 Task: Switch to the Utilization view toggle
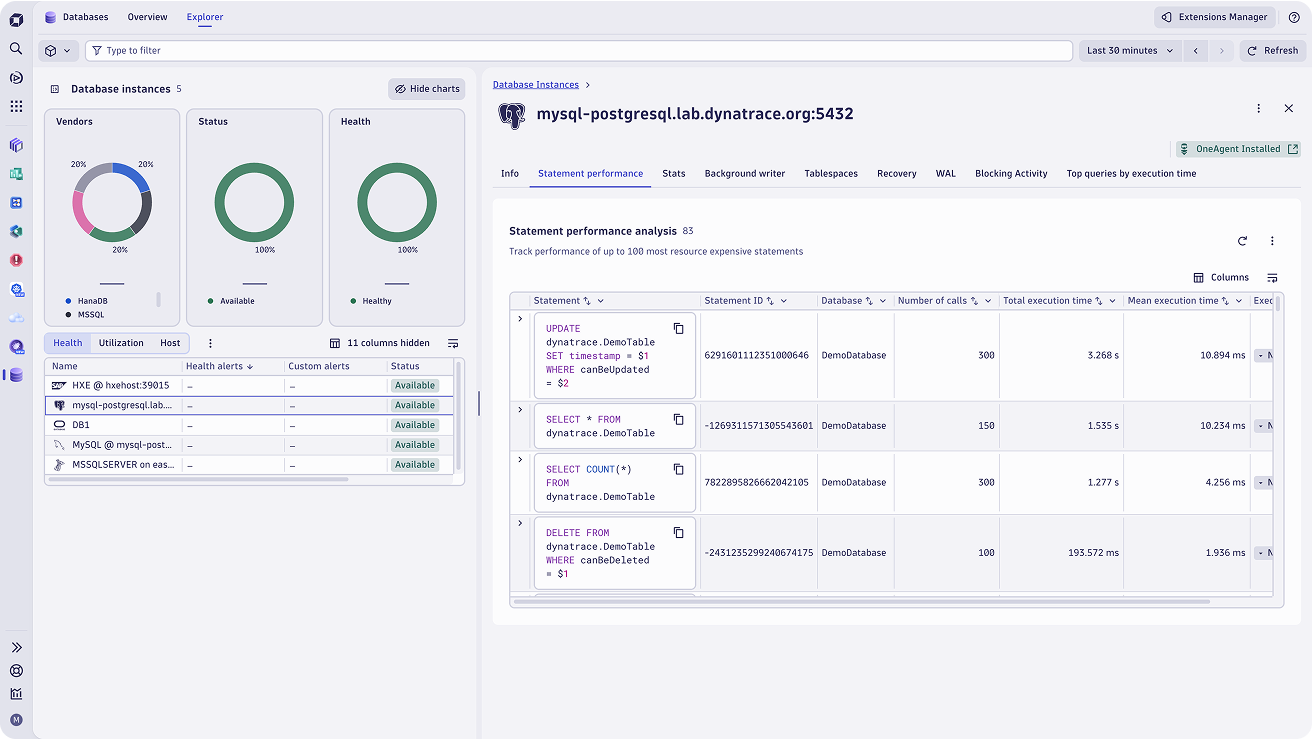click(121, 343)
